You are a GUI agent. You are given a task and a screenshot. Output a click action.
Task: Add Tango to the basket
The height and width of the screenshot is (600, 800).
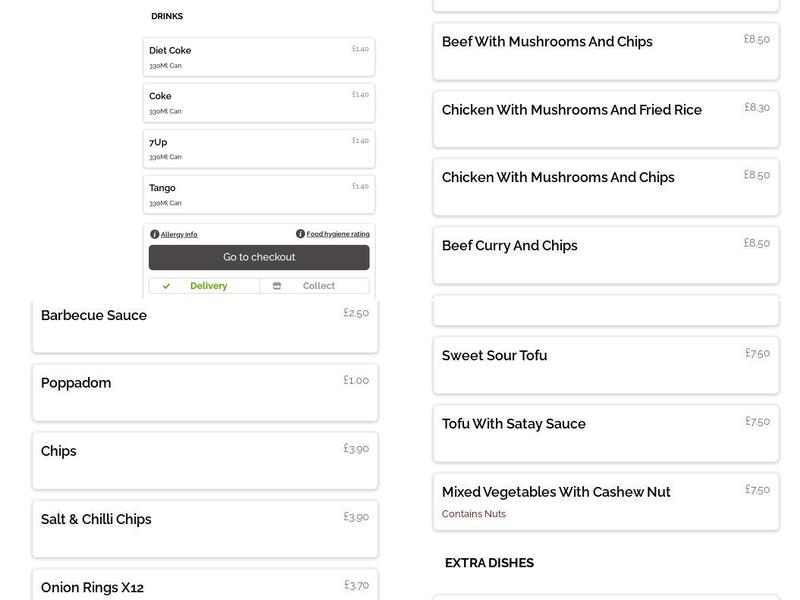258,193
